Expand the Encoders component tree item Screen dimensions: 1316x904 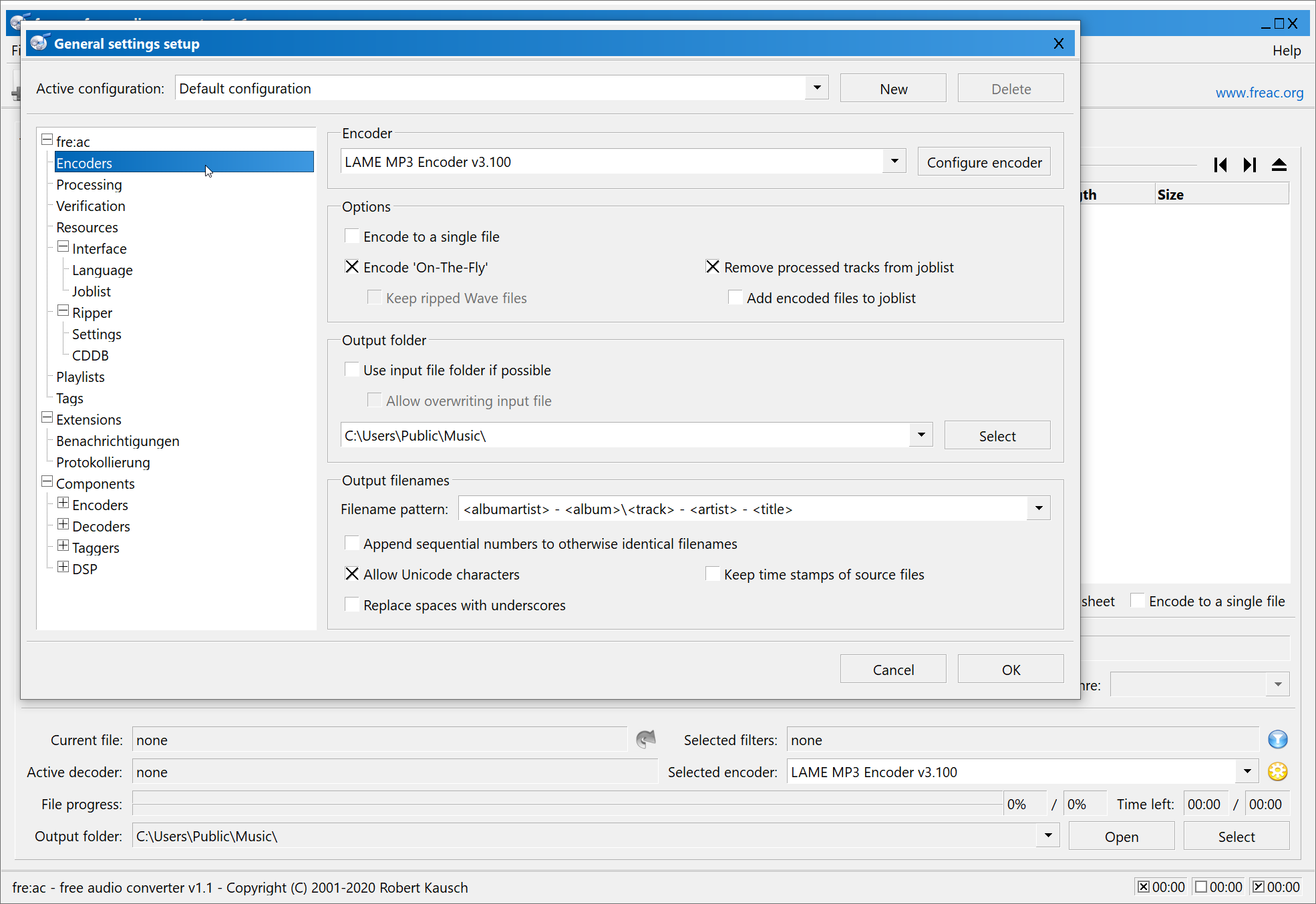(x=64, y=504)
